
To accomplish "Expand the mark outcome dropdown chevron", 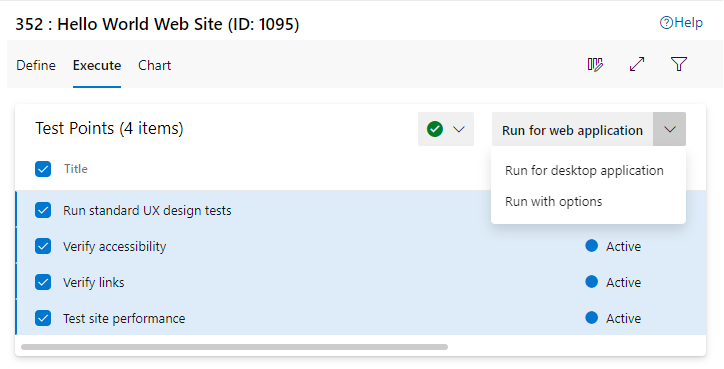I will (459, 129).
